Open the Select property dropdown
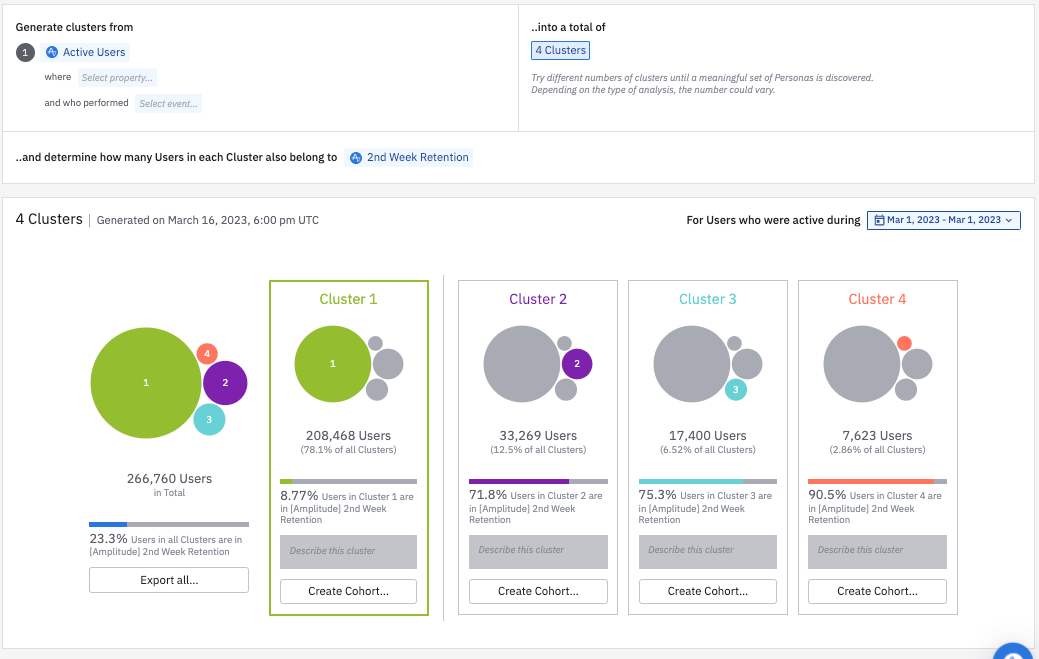1039x659 pixels. coord(118,78)
